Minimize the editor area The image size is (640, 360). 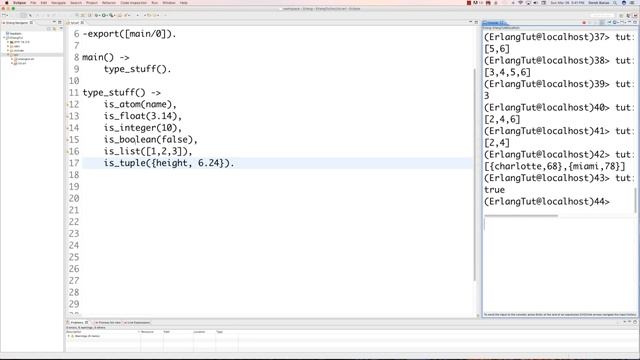click(x=470, y=22)
